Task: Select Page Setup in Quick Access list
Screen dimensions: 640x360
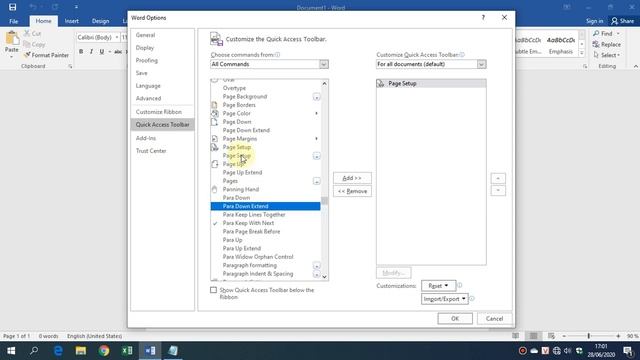Action: click(x=431, y=83)
